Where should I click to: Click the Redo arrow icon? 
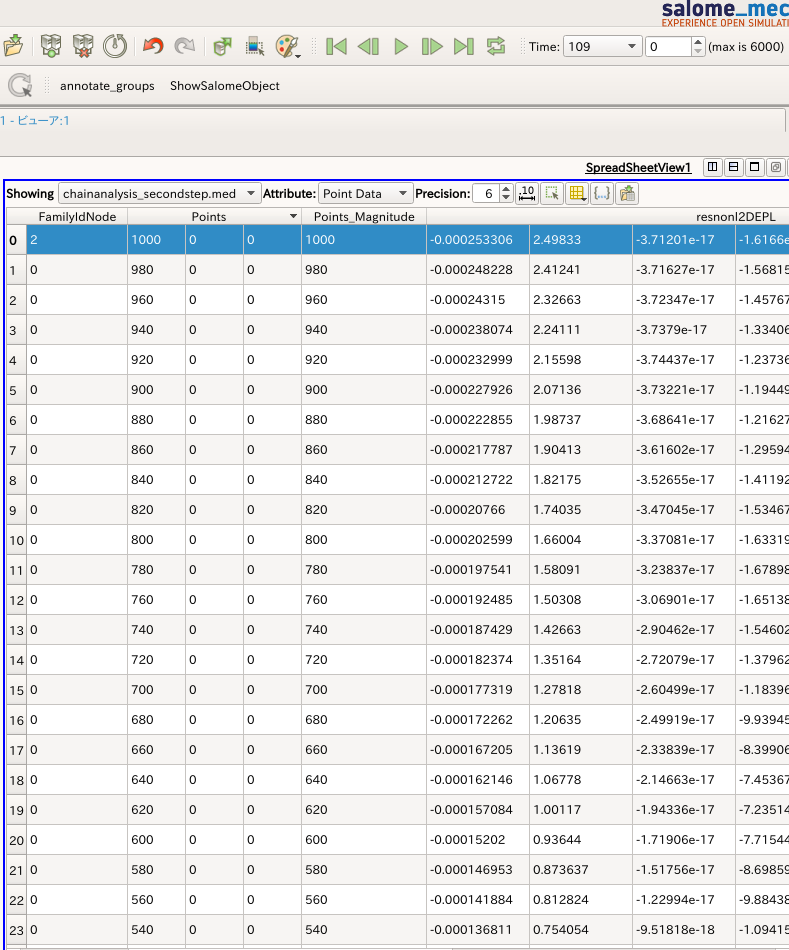point(185,46)
